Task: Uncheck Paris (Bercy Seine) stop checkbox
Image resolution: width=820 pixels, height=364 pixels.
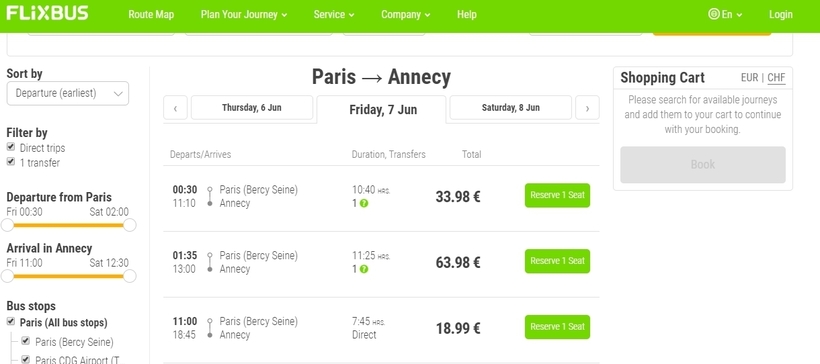Action: click(26, 342)
